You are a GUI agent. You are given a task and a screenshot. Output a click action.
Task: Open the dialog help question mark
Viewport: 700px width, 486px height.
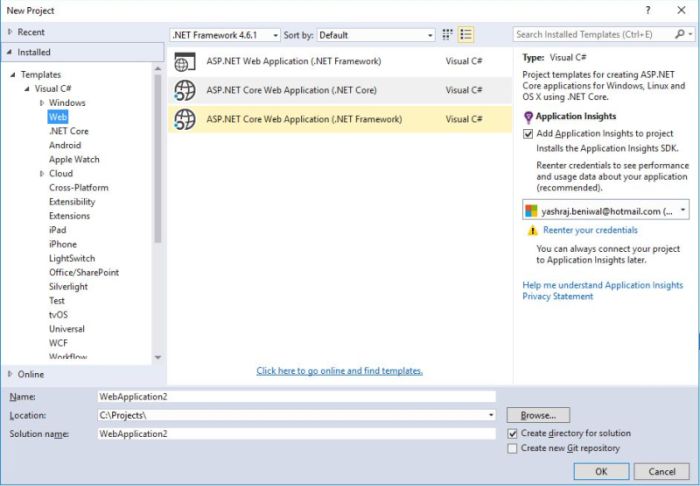coord(648,10)
